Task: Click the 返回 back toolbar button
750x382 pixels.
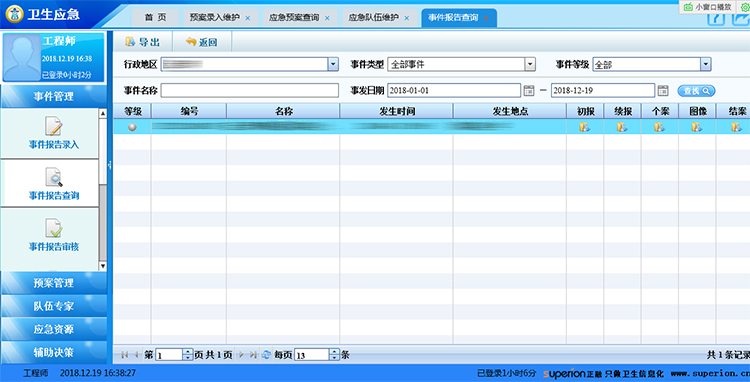Action: pyautogui.click(x=202, y=42)
